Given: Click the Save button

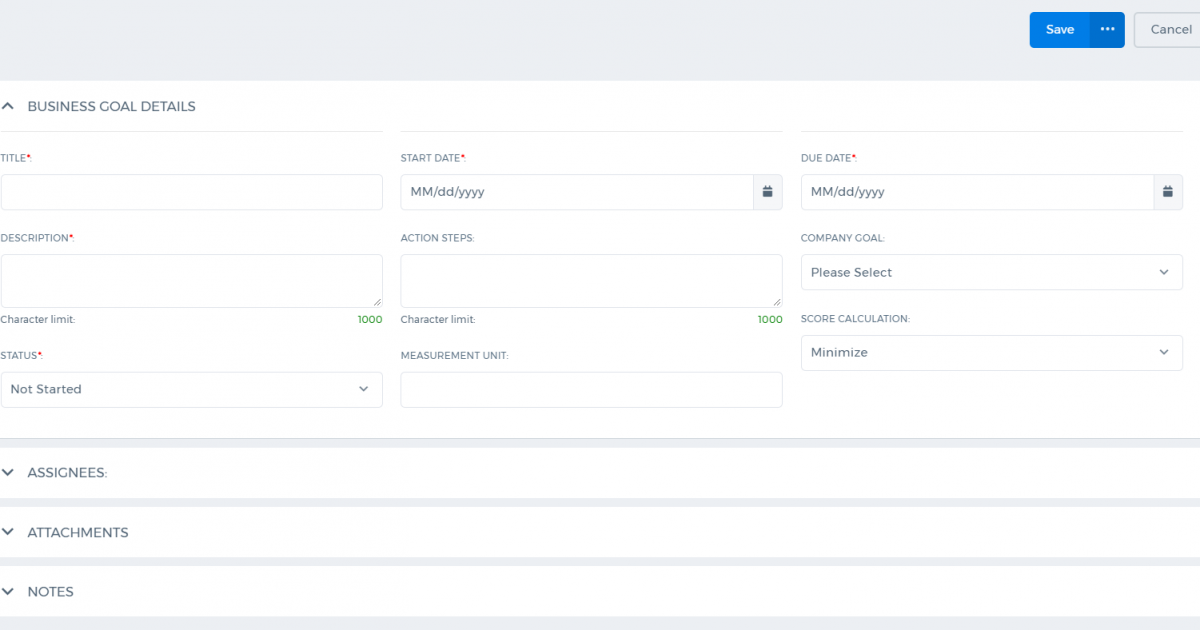Looking at the screenshot, I should (x=1060, y=30).
